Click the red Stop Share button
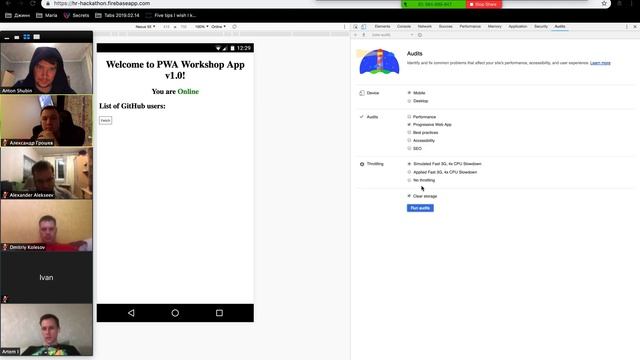The height and width of the screenshot is (360, 640). point(484,4)
